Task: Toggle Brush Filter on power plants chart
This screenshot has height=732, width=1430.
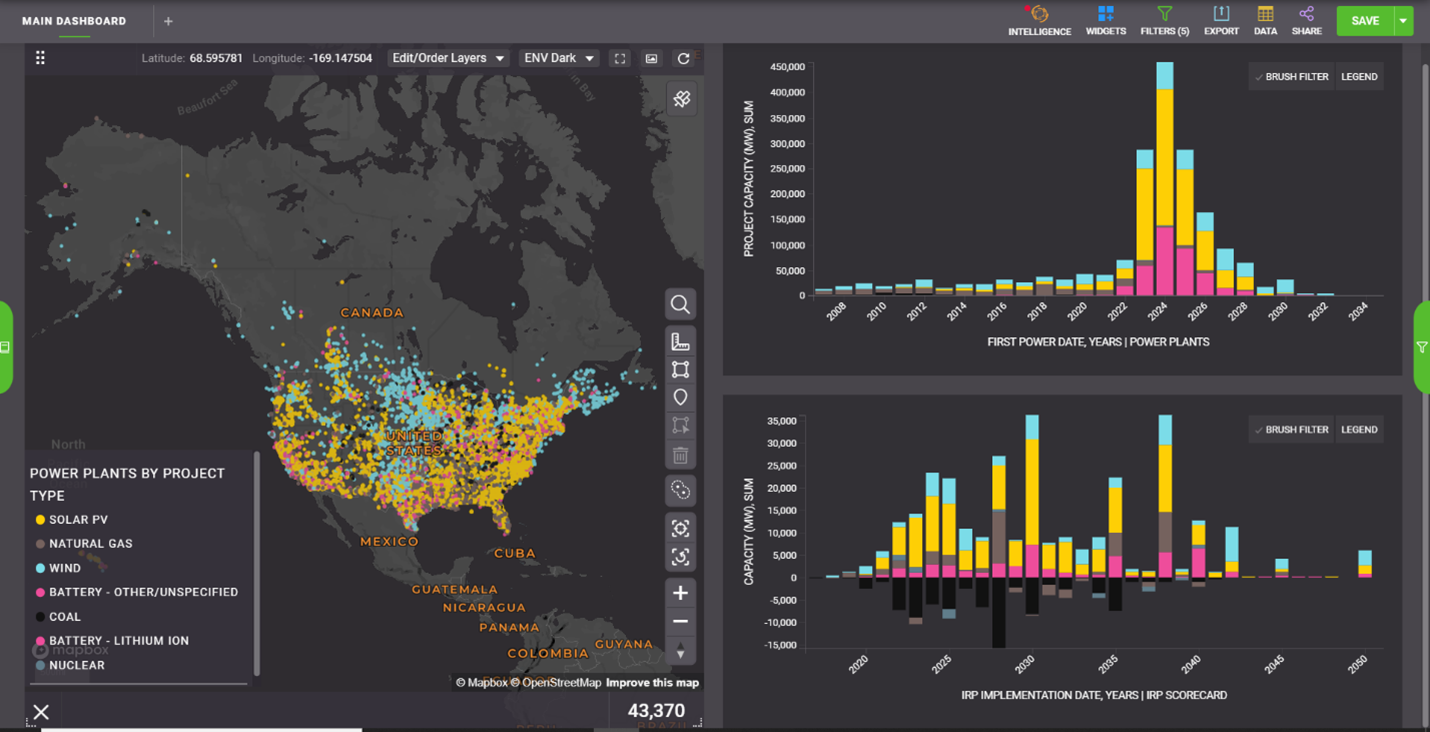Action: 1290,77
